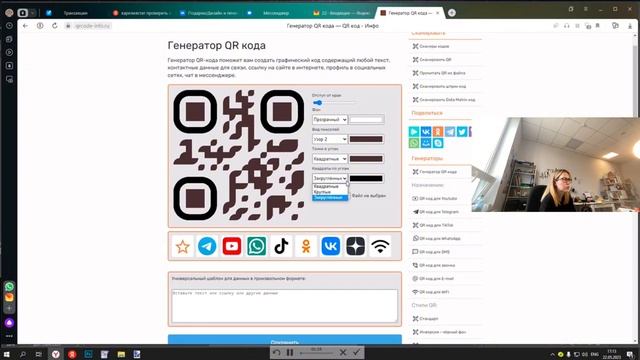Open 'Генератор QR кода' sidebar link
The image size is (640, 360).
click(438, 172)
